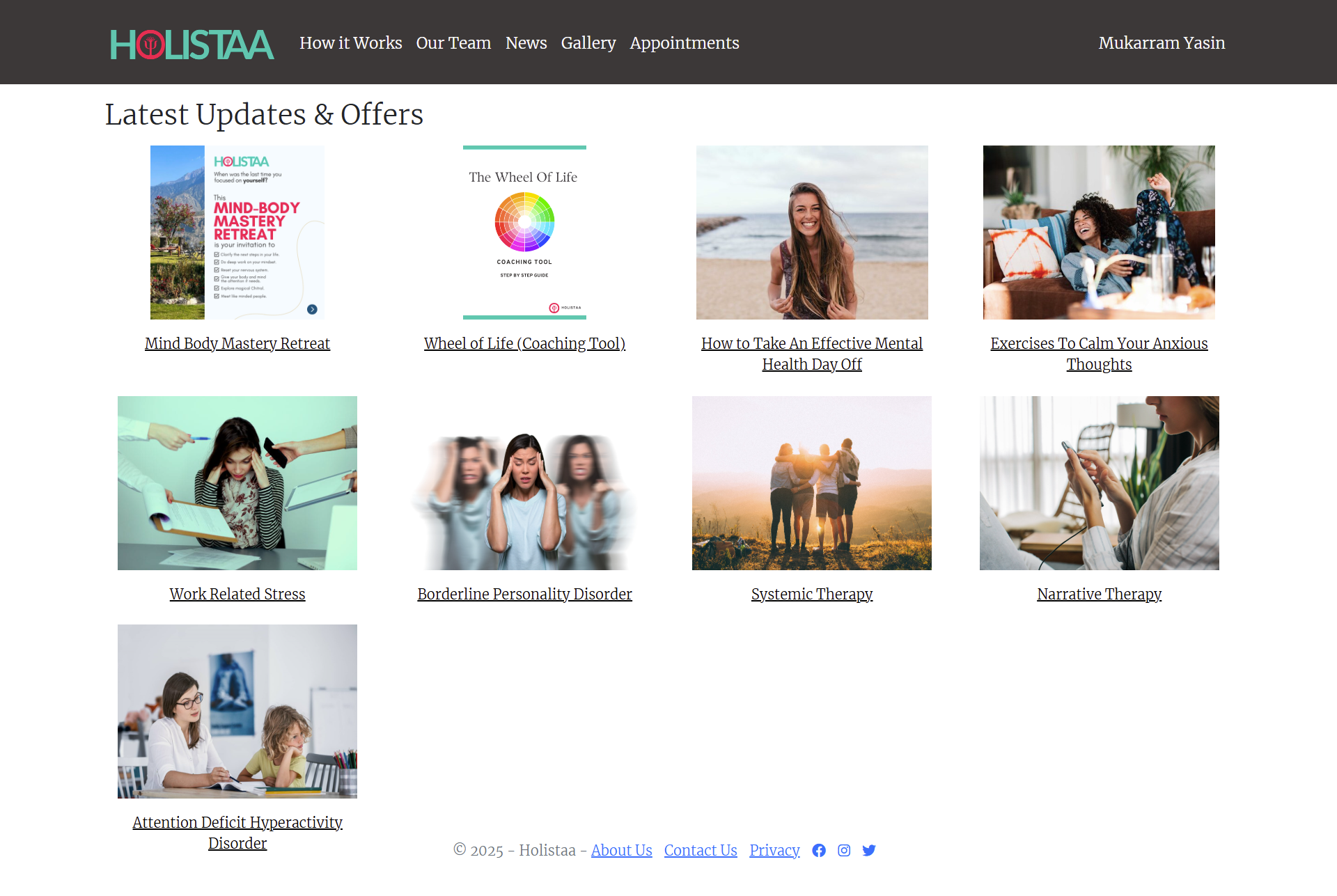
Task: Click the Mukarram Yasin user name
Action: tap(1161, 43)
